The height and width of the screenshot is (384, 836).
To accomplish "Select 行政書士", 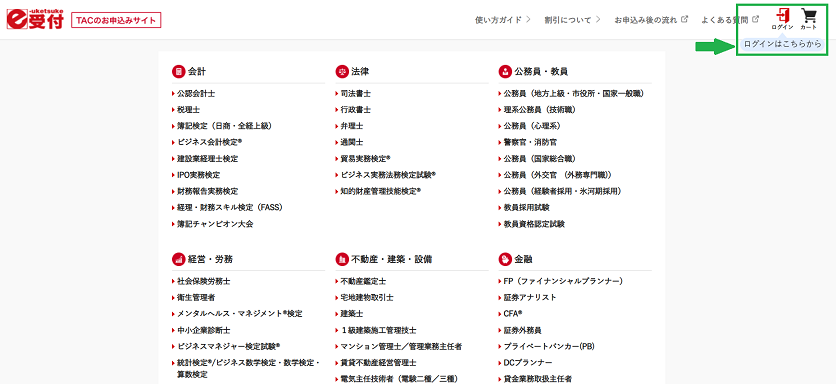I will click(x=356, y=109).
